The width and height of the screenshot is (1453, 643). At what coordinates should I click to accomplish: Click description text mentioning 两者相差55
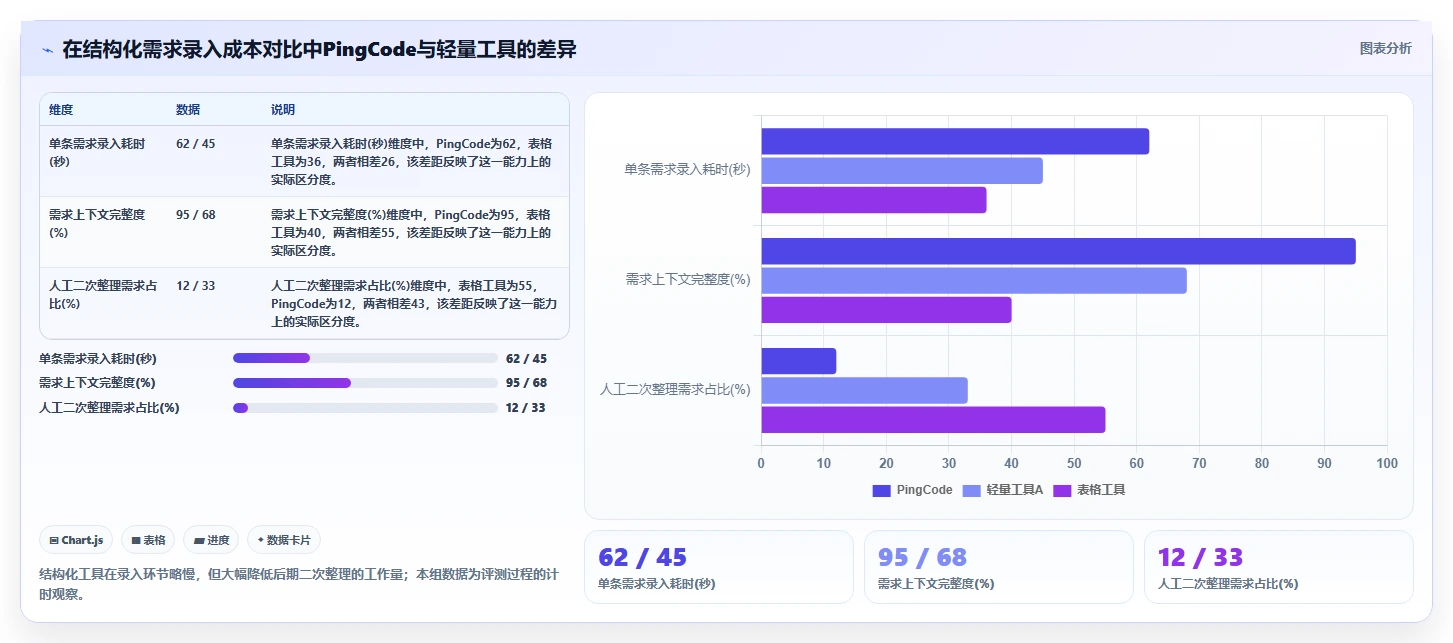412,233
